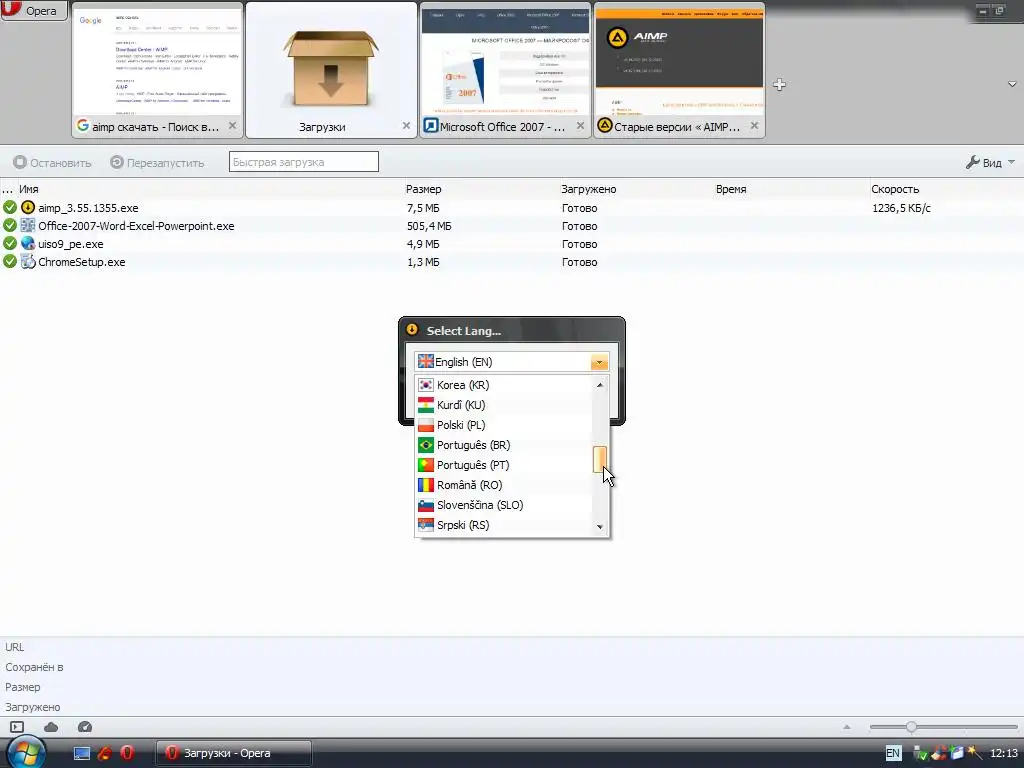Click the 1236,5 КБ/с speed value
Viewport: 1024px width, 768px height.
pyautogui.click(x=901, y=208)
